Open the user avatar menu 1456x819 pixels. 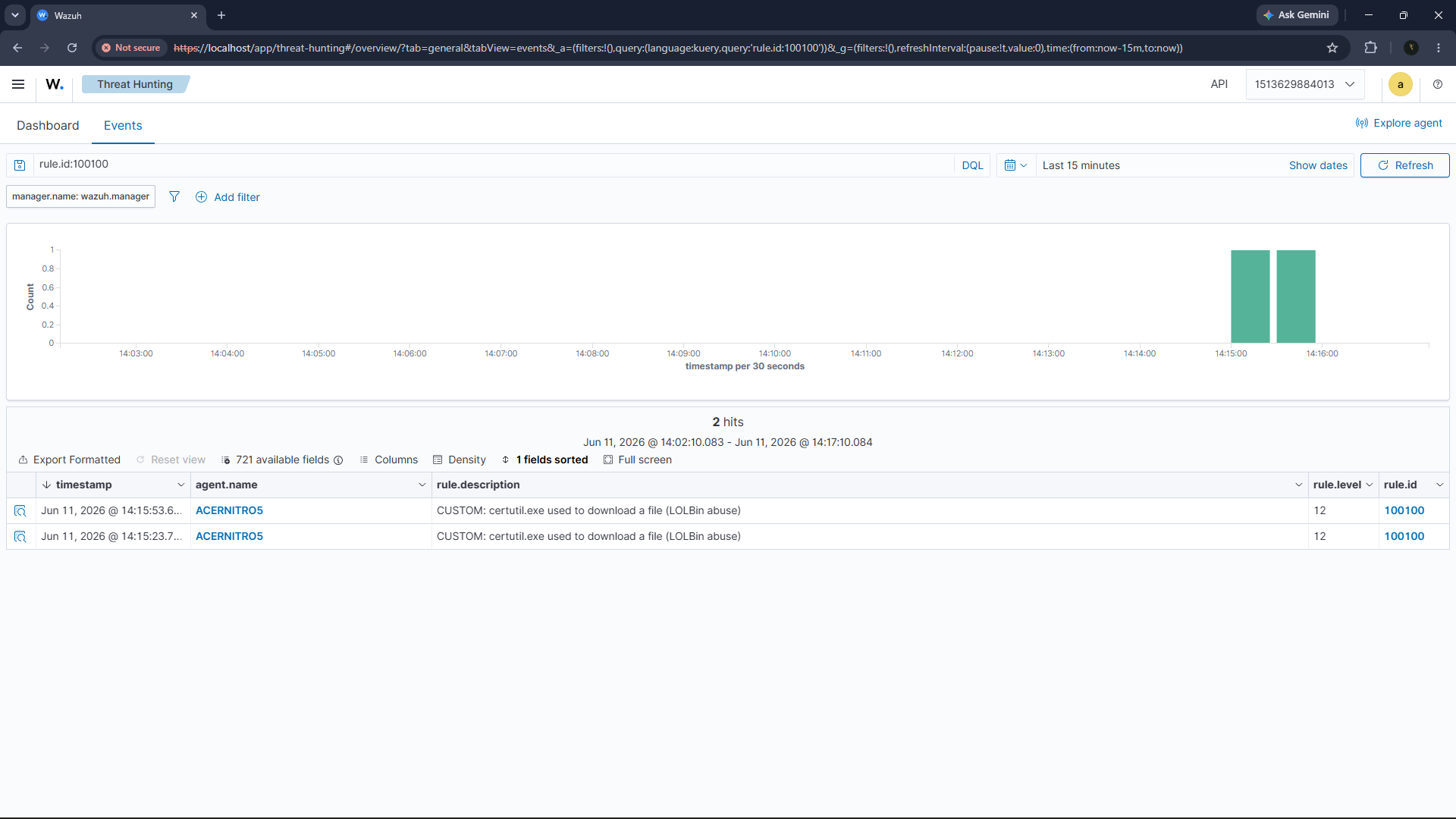pyautogui.click(x=1401, y=84)
